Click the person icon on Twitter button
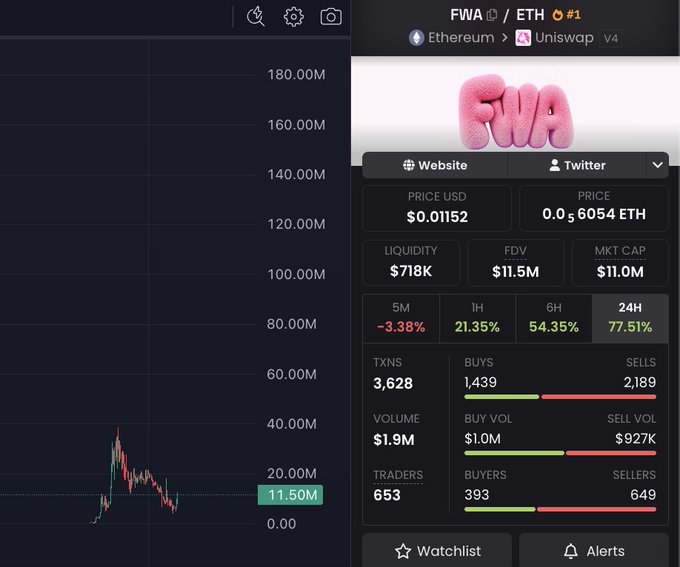The image size is (680, 567). 554,165
